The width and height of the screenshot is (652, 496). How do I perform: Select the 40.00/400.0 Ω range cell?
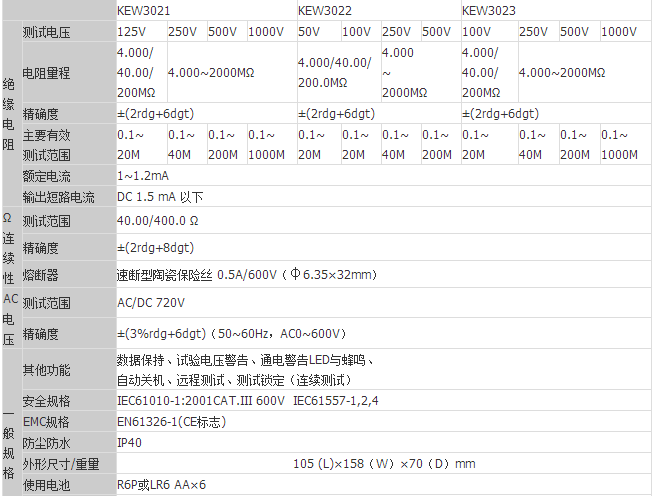click(x=158, y=221)
